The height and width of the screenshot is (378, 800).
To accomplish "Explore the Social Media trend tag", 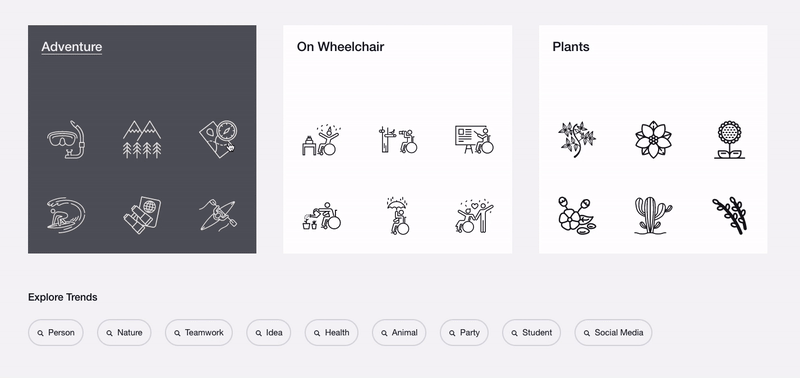I will click(x=613, y=333).
